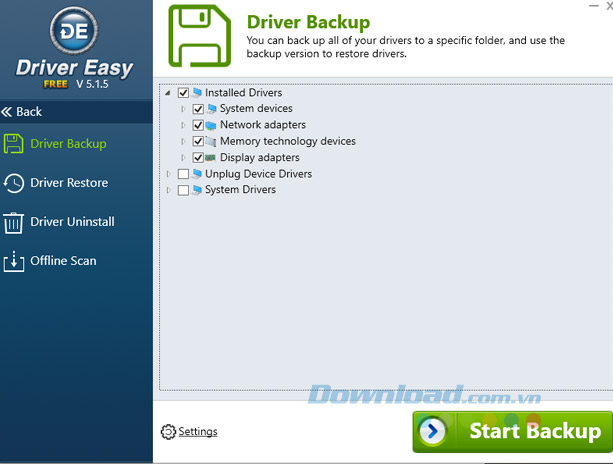Open Offline Scan in the sidebar

pos(76,261)
